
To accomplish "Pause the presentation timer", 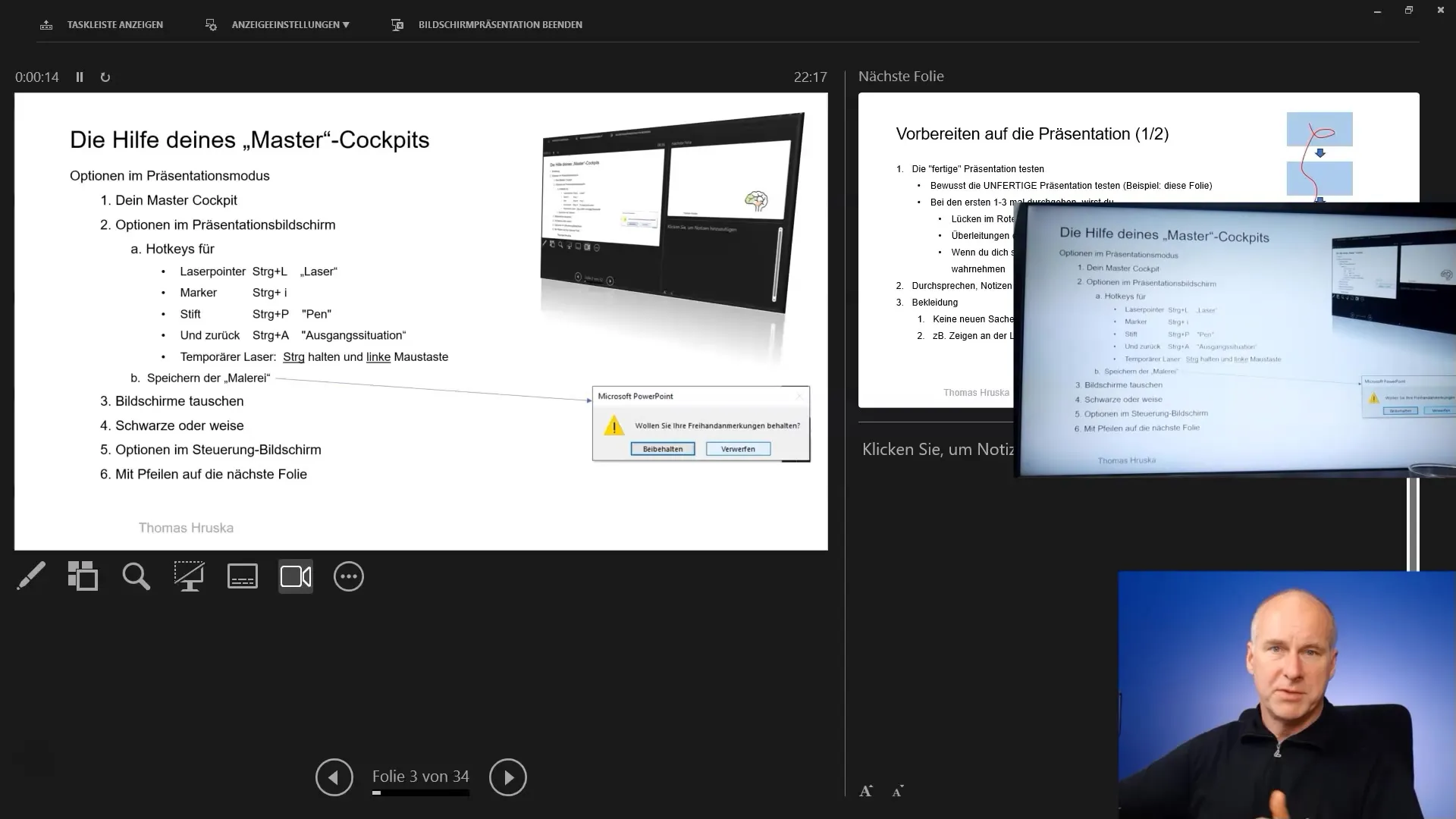I will click(x=80, y=77).
